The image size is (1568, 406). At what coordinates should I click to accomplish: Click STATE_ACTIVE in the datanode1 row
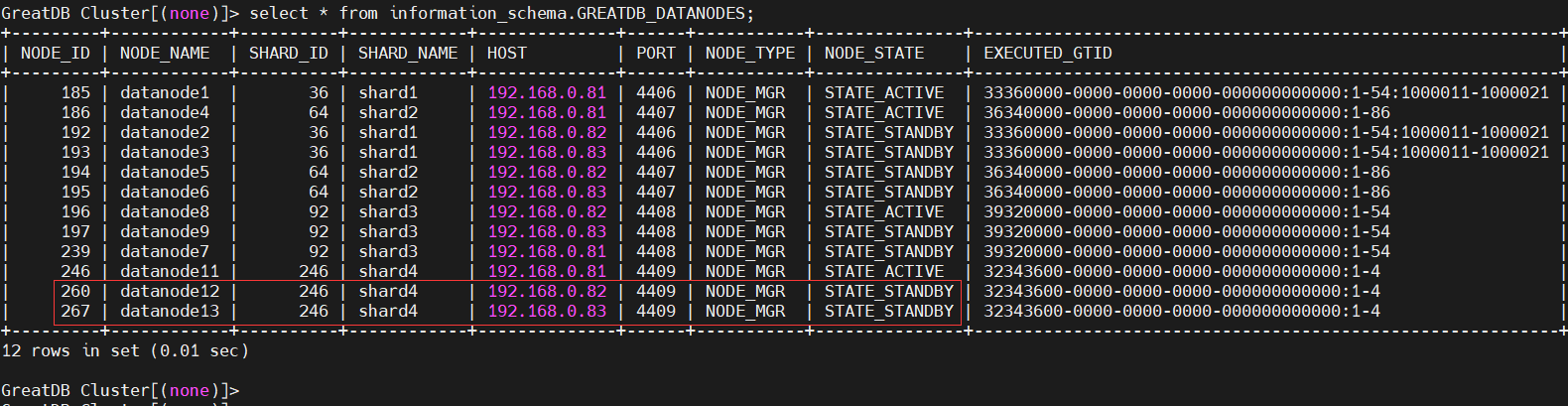pos(884,93)
